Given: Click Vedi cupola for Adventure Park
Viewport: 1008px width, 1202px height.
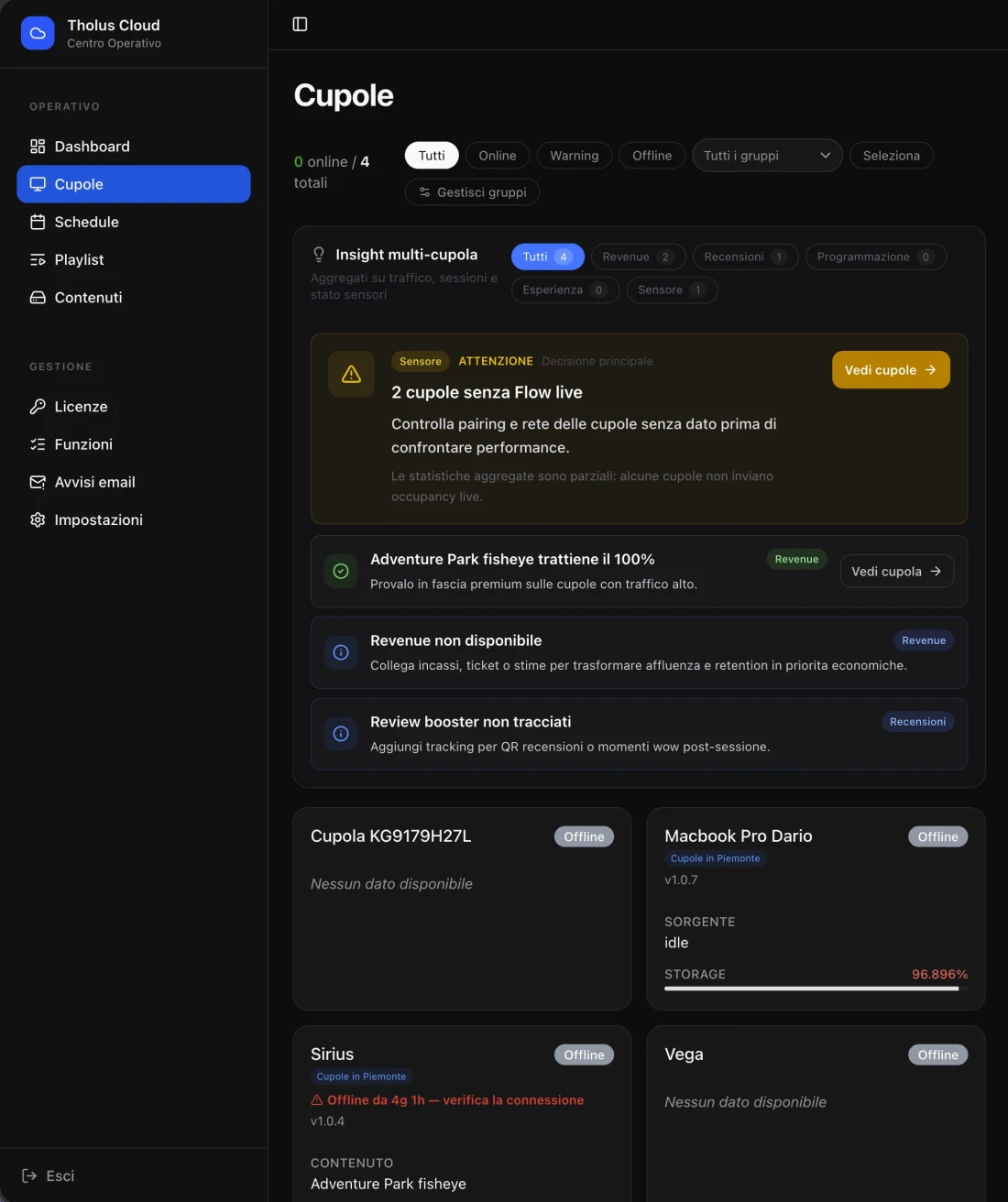Looking at the screenshot, I should pyautogui.click(x=896, y=571).
